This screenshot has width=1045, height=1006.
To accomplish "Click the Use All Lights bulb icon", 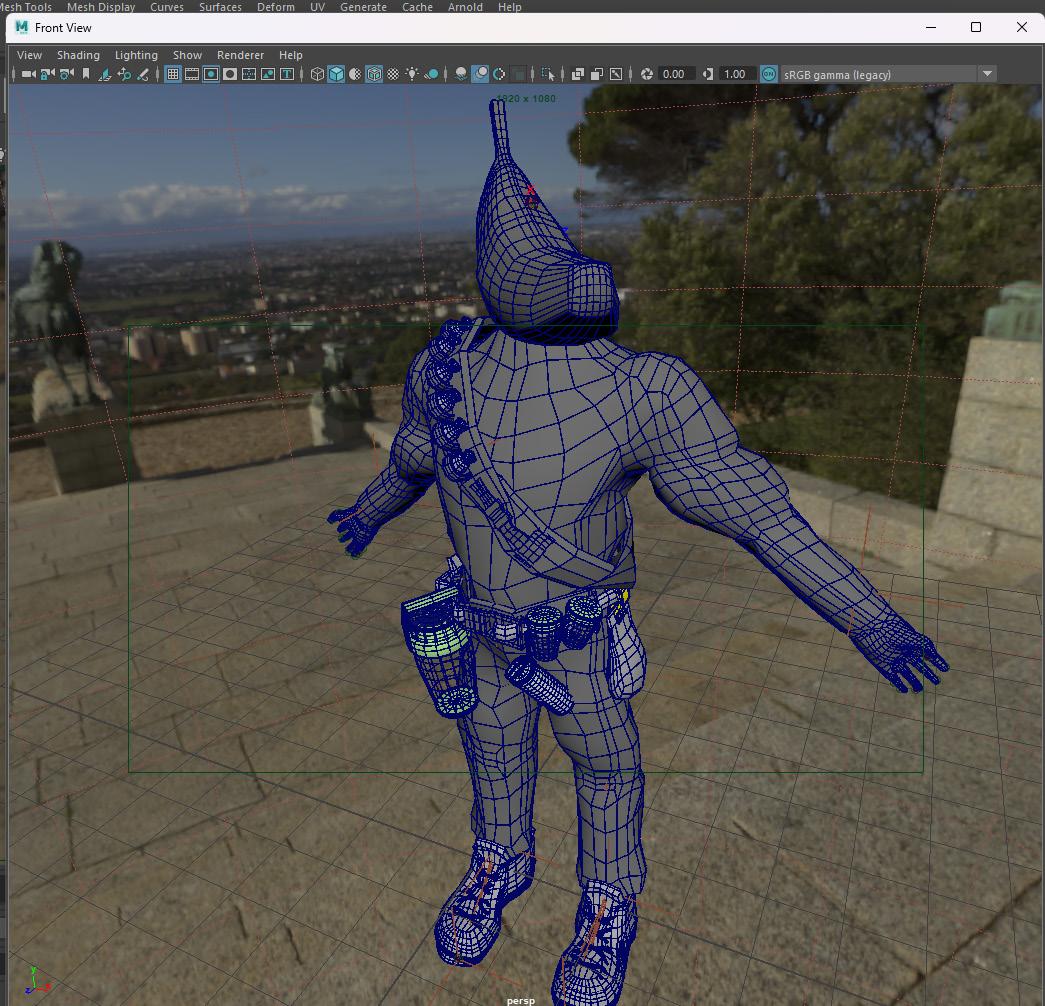I will (412, 74).
